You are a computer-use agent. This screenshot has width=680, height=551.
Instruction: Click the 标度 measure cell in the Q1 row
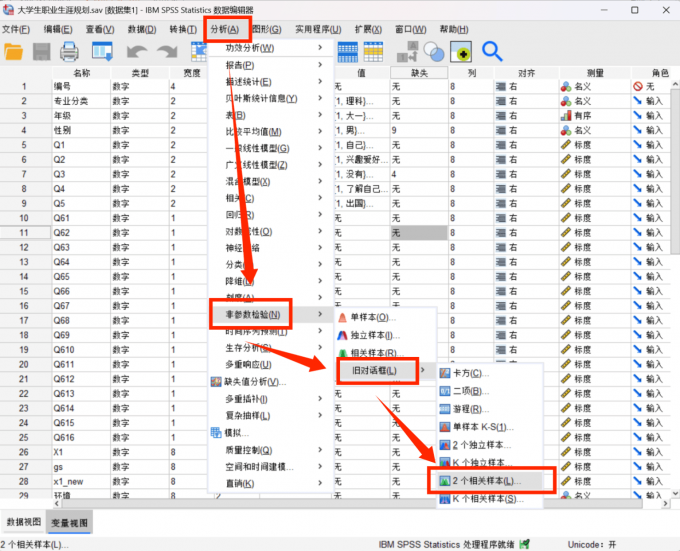pyautogui.click(x=595, y=145)
